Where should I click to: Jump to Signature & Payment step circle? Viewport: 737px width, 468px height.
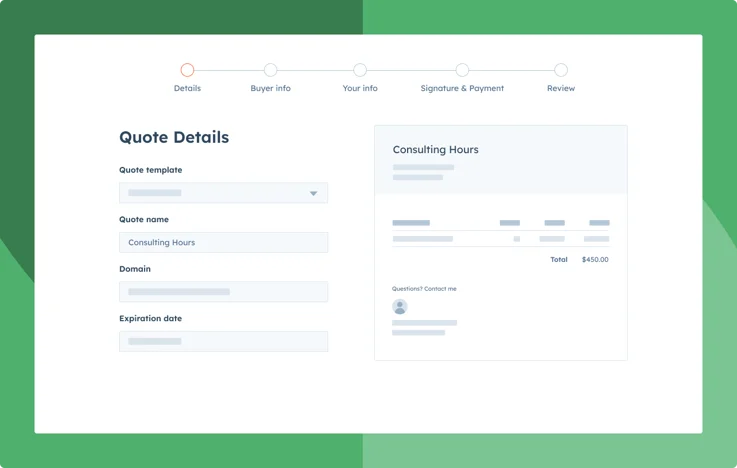coord(462,70)
